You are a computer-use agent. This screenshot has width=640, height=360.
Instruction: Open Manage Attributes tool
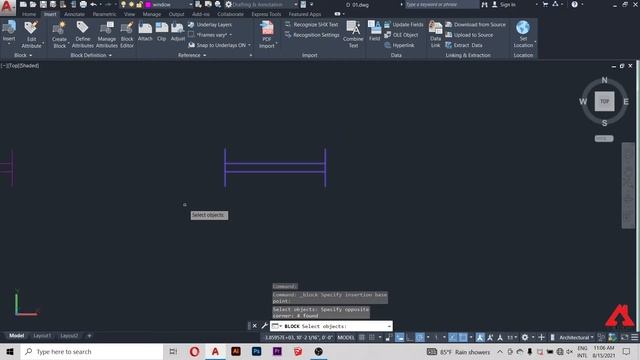click(107, 35)
